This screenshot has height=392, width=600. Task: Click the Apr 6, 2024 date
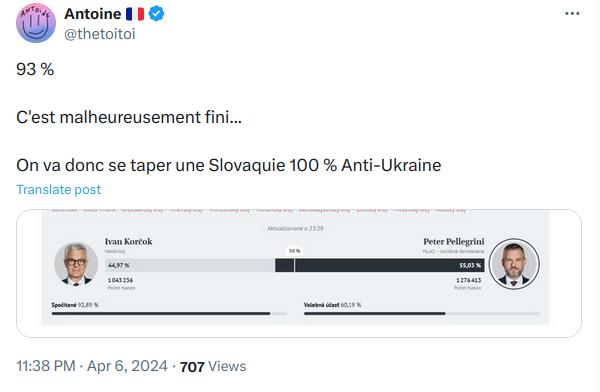[x=127, y=366]
